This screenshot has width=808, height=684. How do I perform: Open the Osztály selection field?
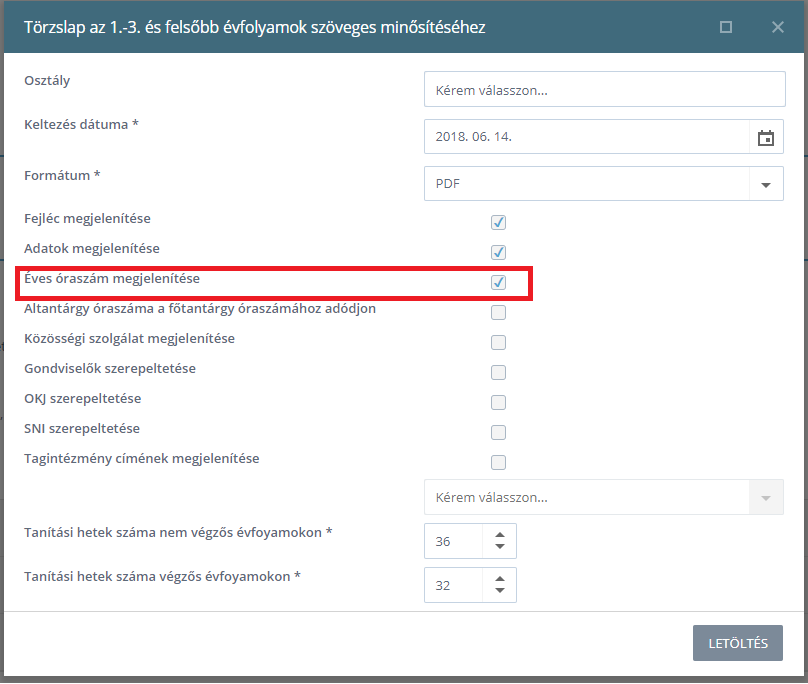tap(604, 89)
